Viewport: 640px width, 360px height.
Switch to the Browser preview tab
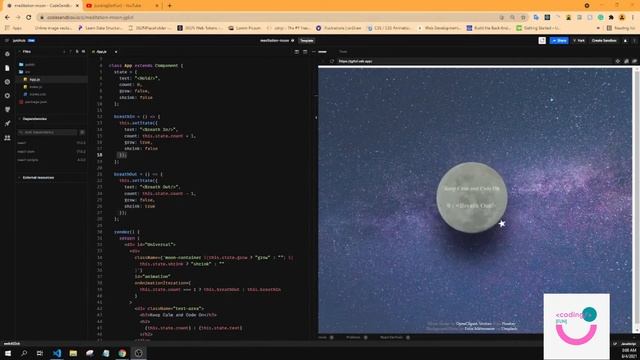322,52
